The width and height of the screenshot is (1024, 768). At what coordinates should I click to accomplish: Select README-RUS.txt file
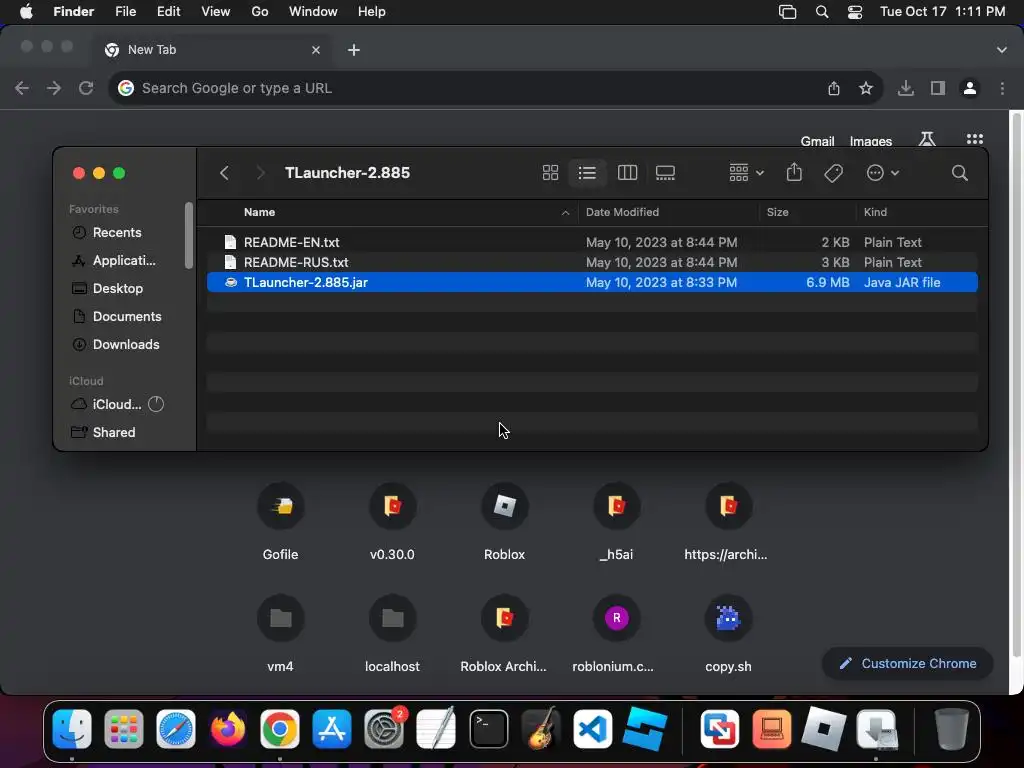click(x=592, y=263)
